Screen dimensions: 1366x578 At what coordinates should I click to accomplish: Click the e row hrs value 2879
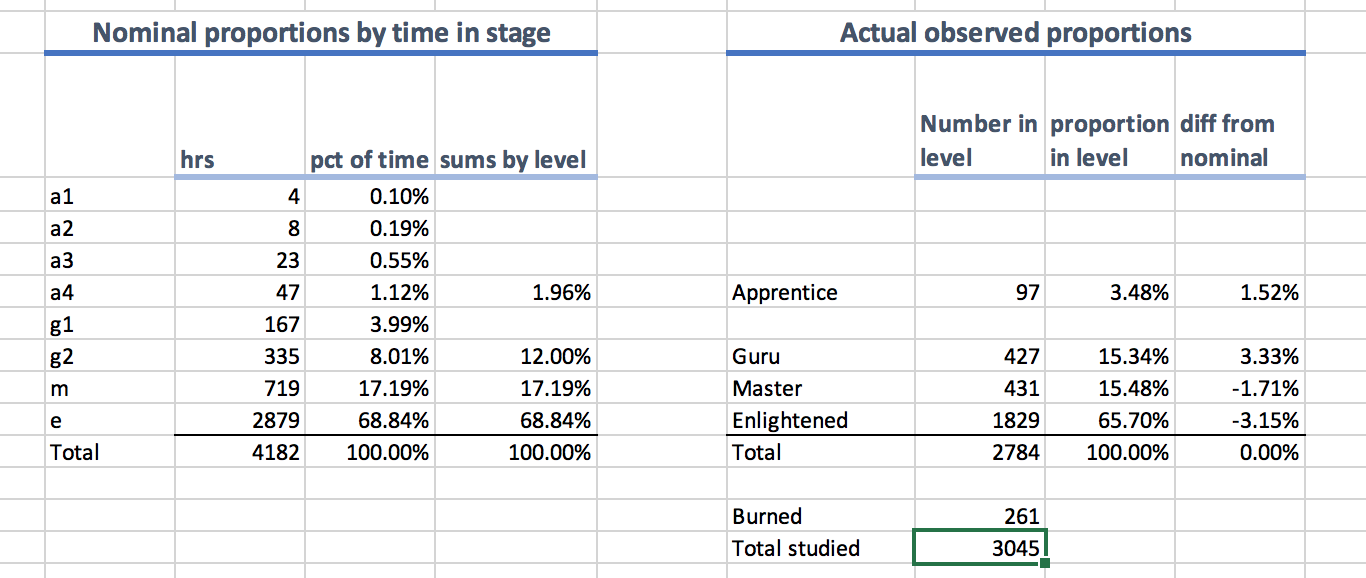click(x=240, y=420)
